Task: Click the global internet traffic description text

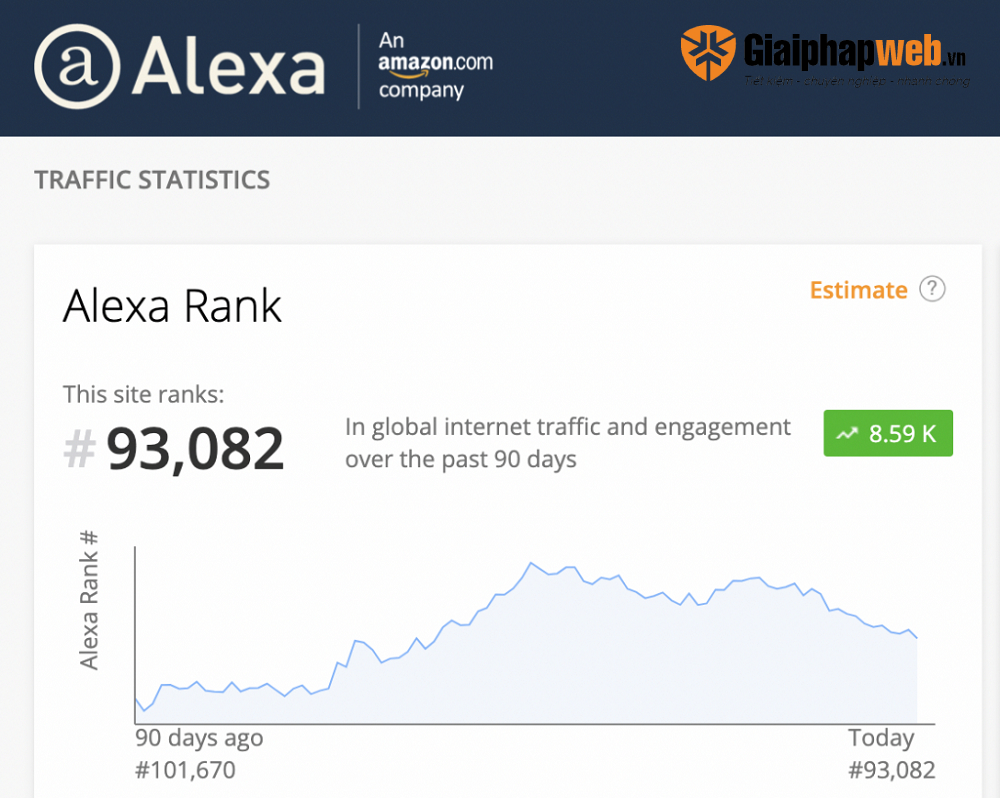Action: pos(568,443)
